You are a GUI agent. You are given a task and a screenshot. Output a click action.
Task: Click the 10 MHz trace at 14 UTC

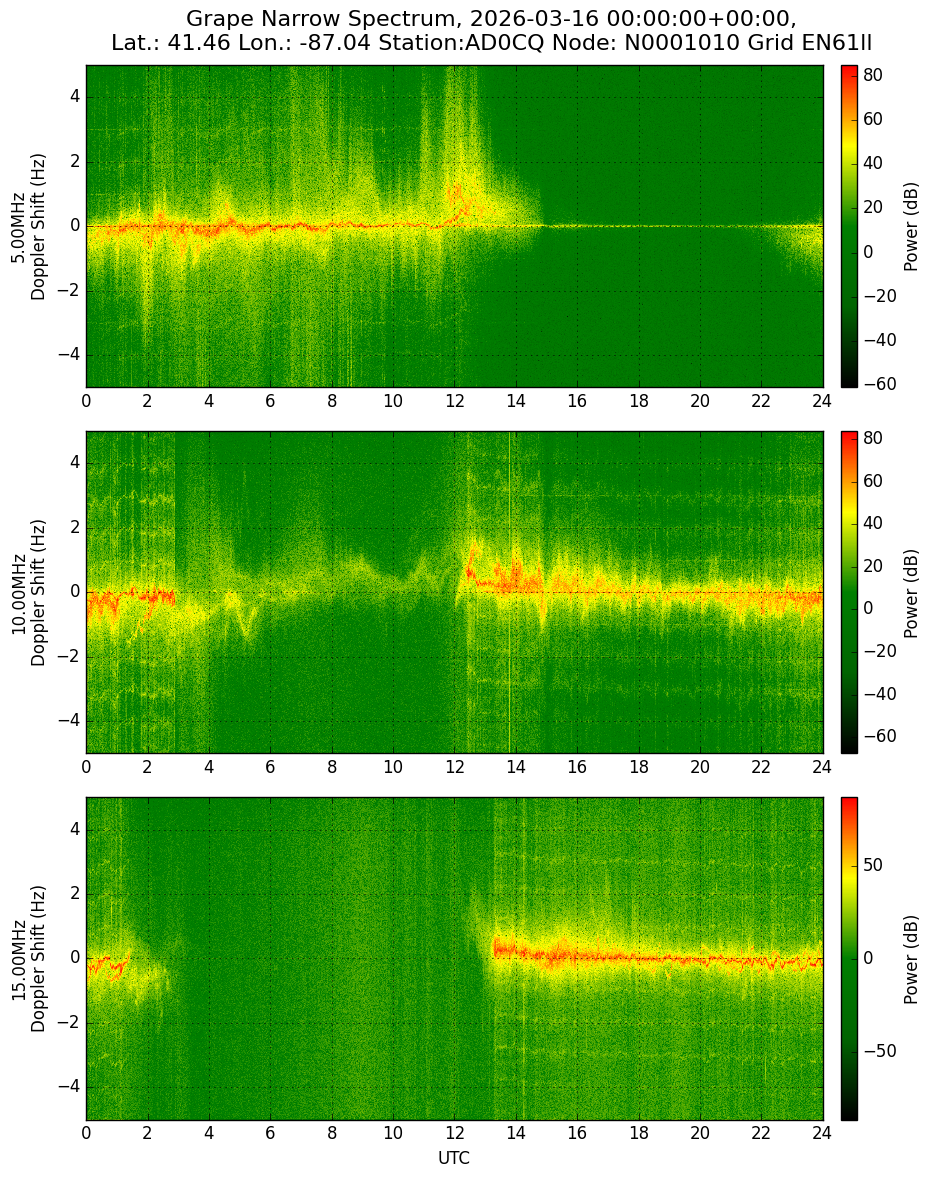click(x=515, y=578)
